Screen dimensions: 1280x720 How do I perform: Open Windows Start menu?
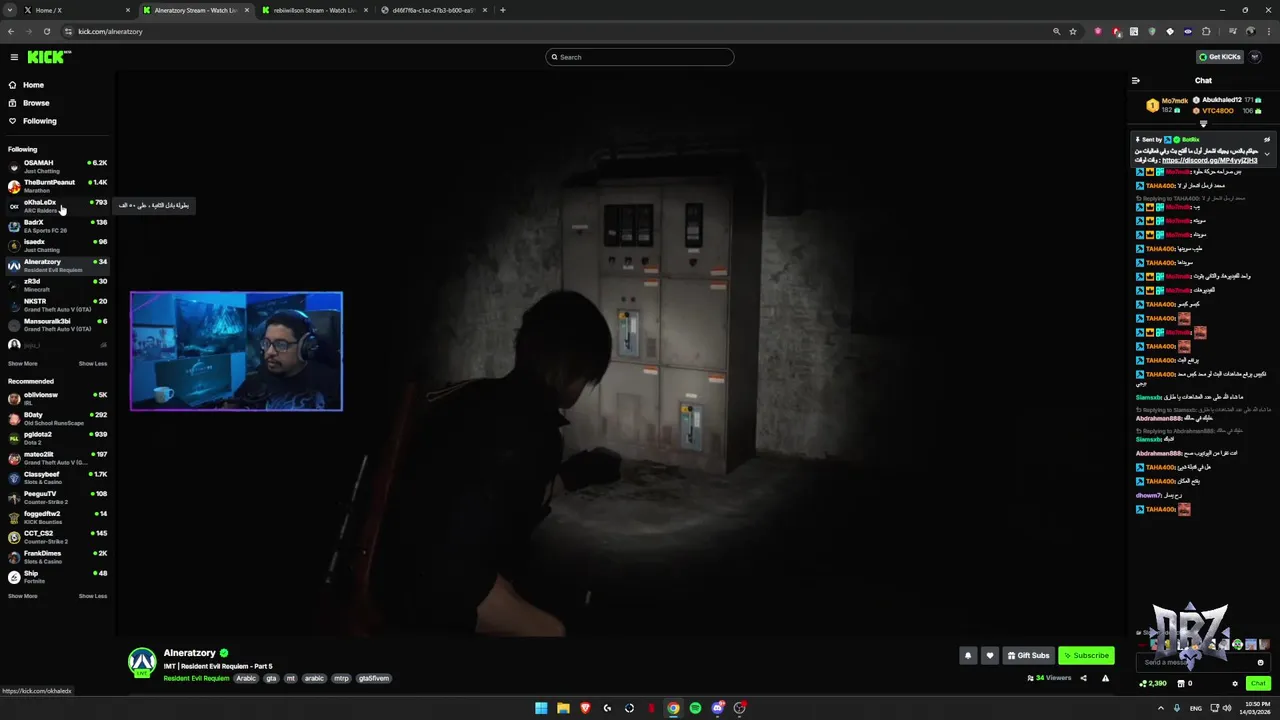pos(541,708)
